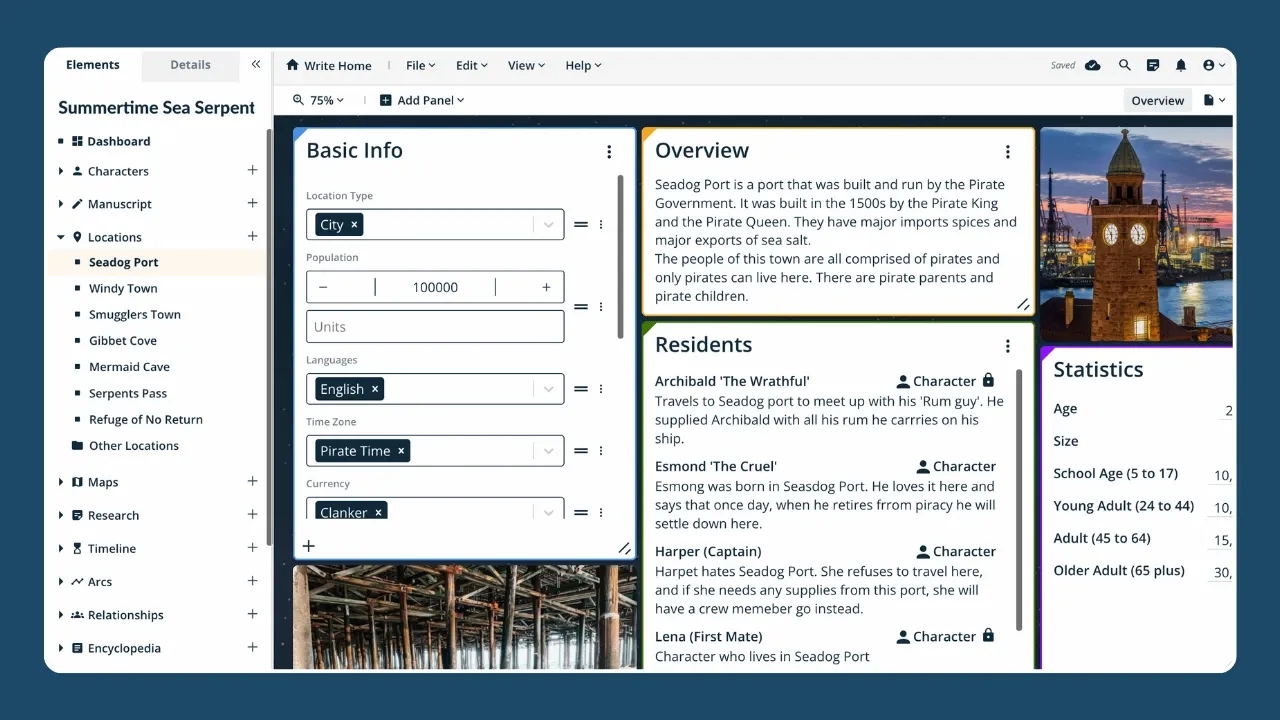This screenshot has width=1280, height=720.
Task: Click the cloud saved status icon
Action: tap(1093, 65)
